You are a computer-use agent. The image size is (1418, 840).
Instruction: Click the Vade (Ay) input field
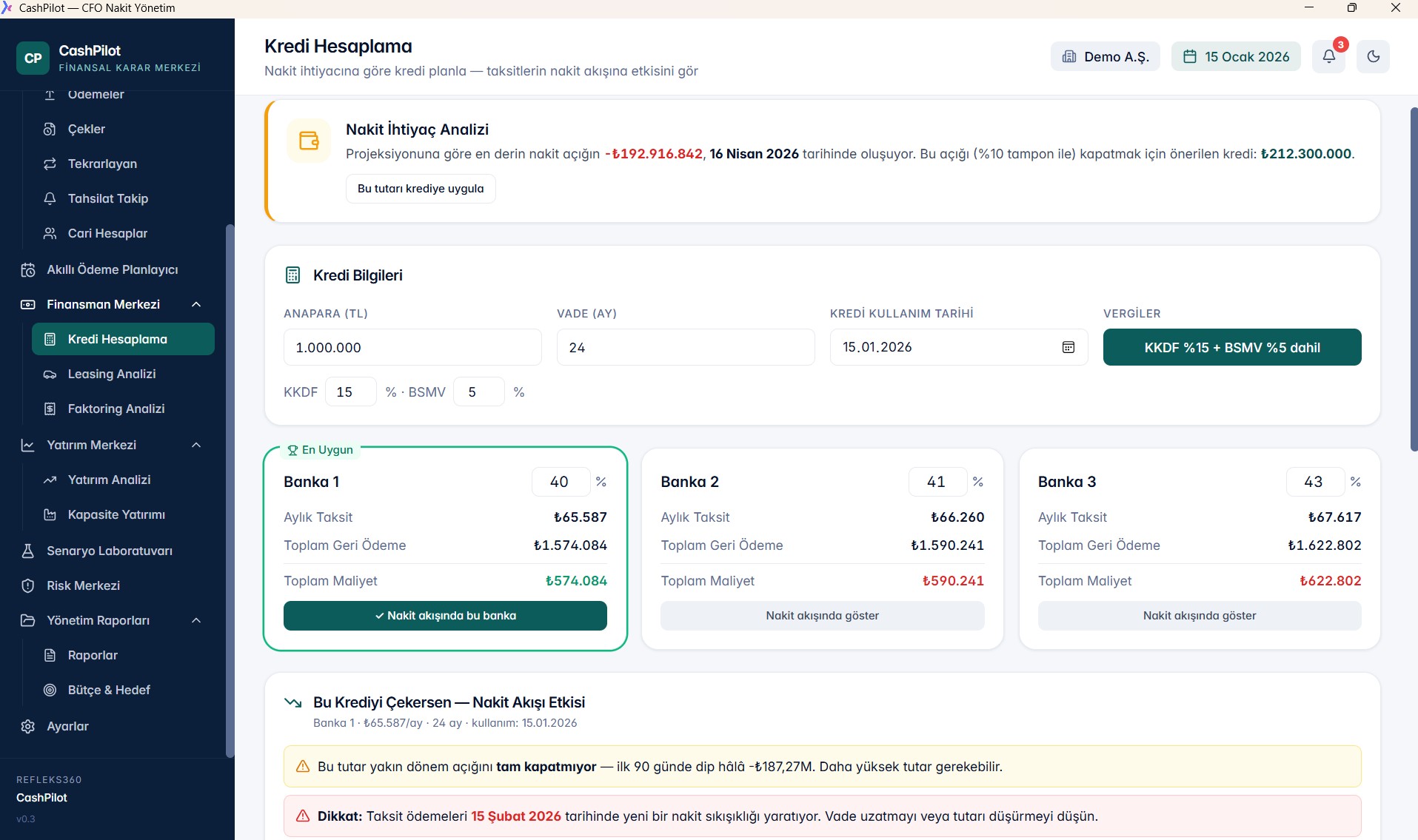[x=686, y=347]
